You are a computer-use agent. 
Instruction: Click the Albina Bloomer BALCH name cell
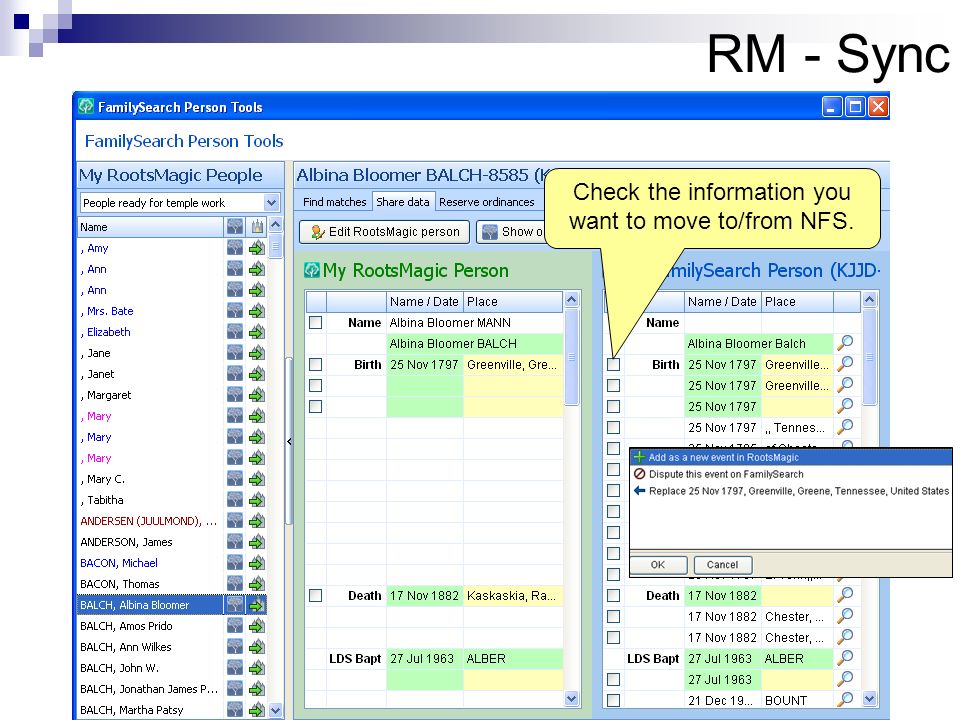(x=474, y=344)
